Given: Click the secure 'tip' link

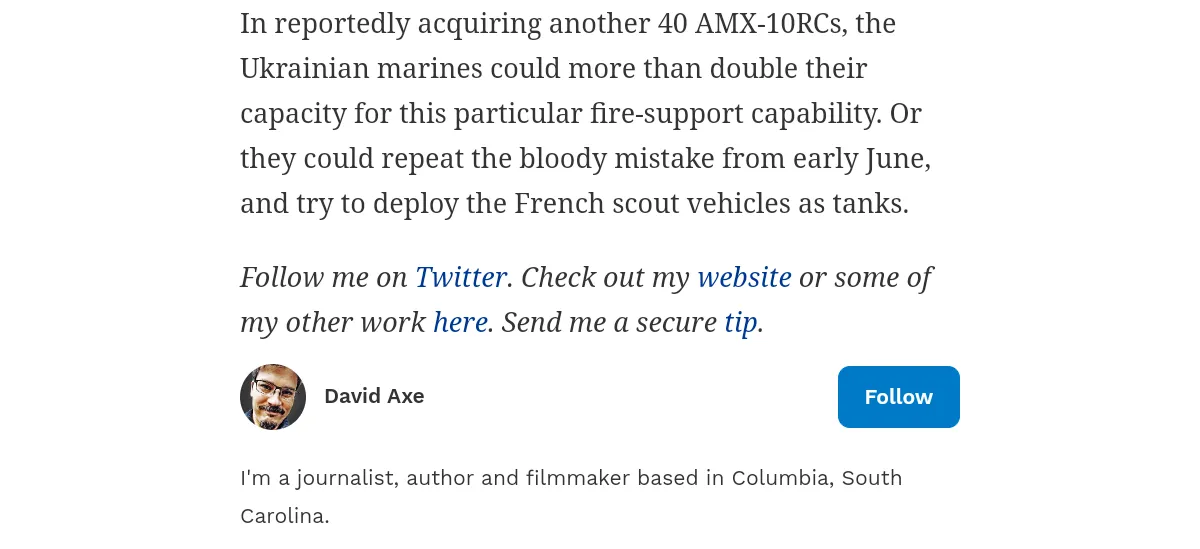Looking at the screenshot, I should pyautogui.click(x=740, y=322).
